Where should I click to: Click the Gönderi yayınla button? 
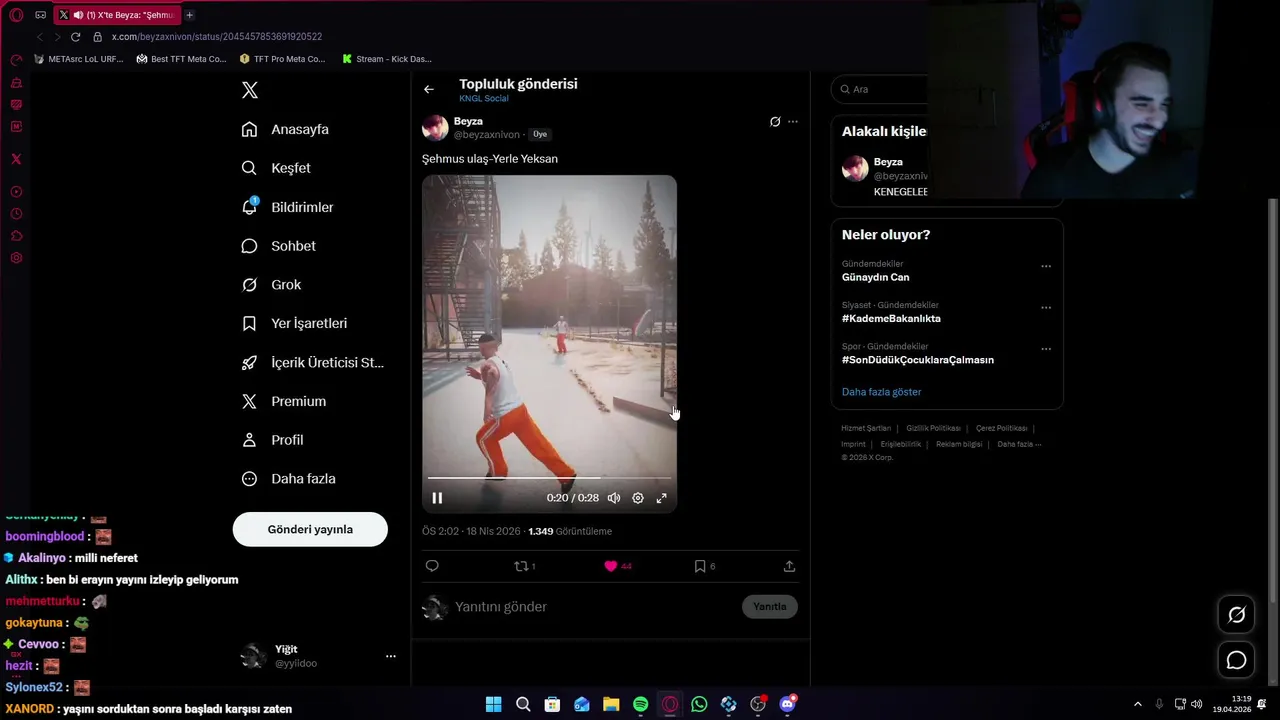click(310, 529)
